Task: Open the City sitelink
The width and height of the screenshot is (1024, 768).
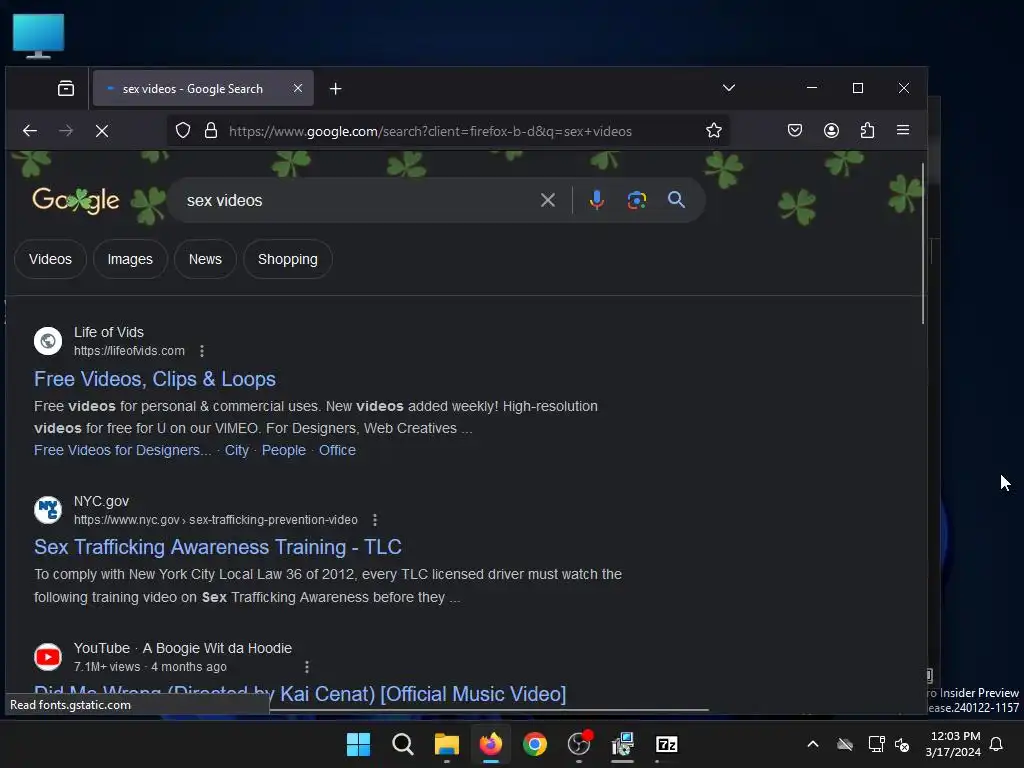Action: [x=236, y=451]
